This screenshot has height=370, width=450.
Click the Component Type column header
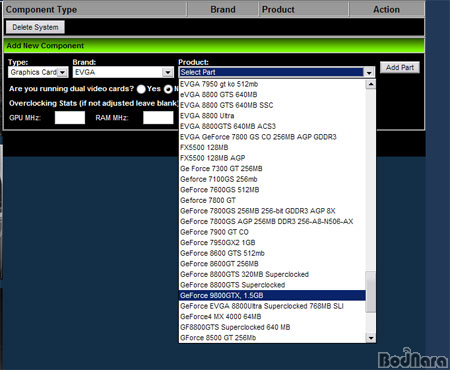pyautogui.click(x=95, y=10)
